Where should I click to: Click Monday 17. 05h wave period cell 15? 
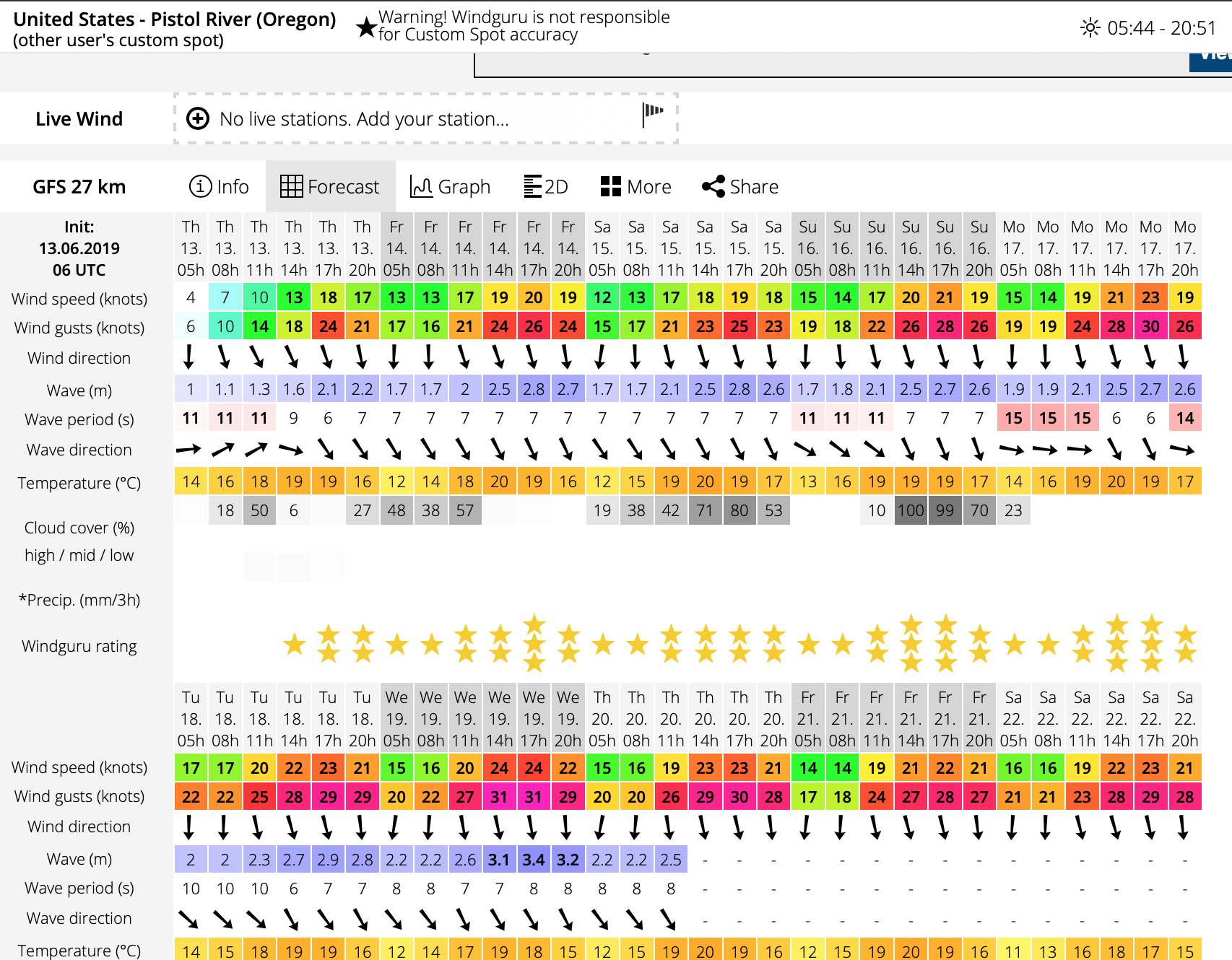tap(1013, 418)
